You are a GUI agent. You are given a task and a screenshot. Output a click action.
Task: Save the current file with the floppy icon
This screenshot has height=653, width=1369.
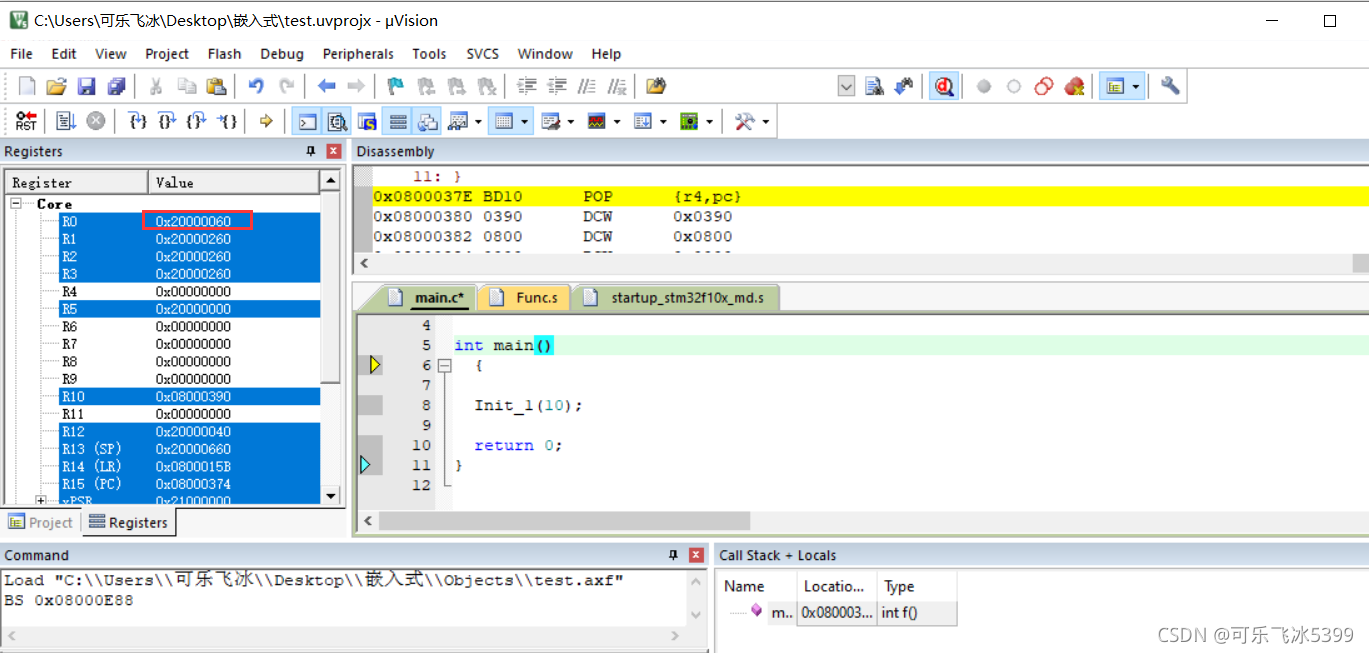point(86,86)
